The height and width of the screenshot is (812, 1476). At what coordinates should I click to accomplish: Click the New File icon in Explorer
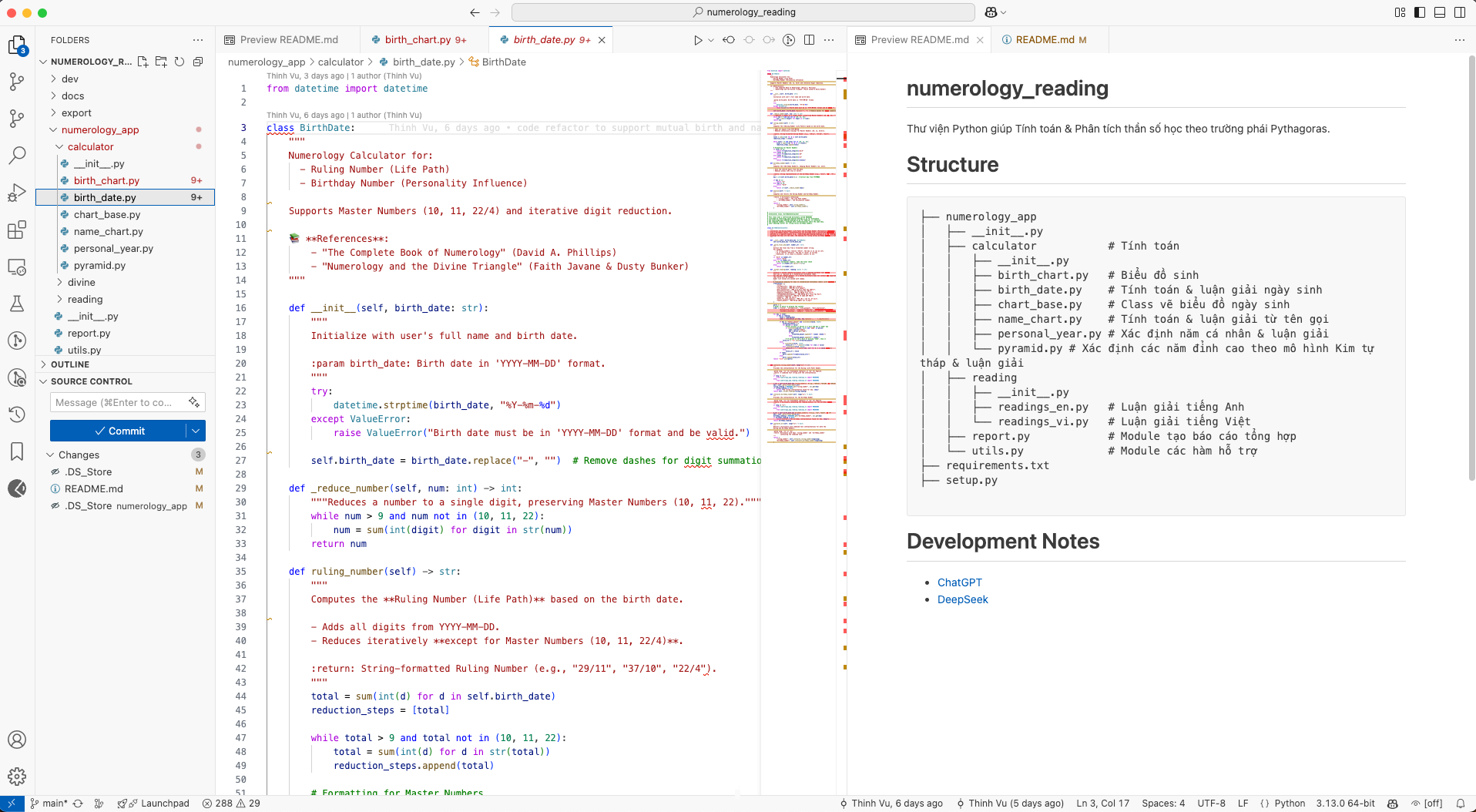pyautogui.click(x=143, y=62)
